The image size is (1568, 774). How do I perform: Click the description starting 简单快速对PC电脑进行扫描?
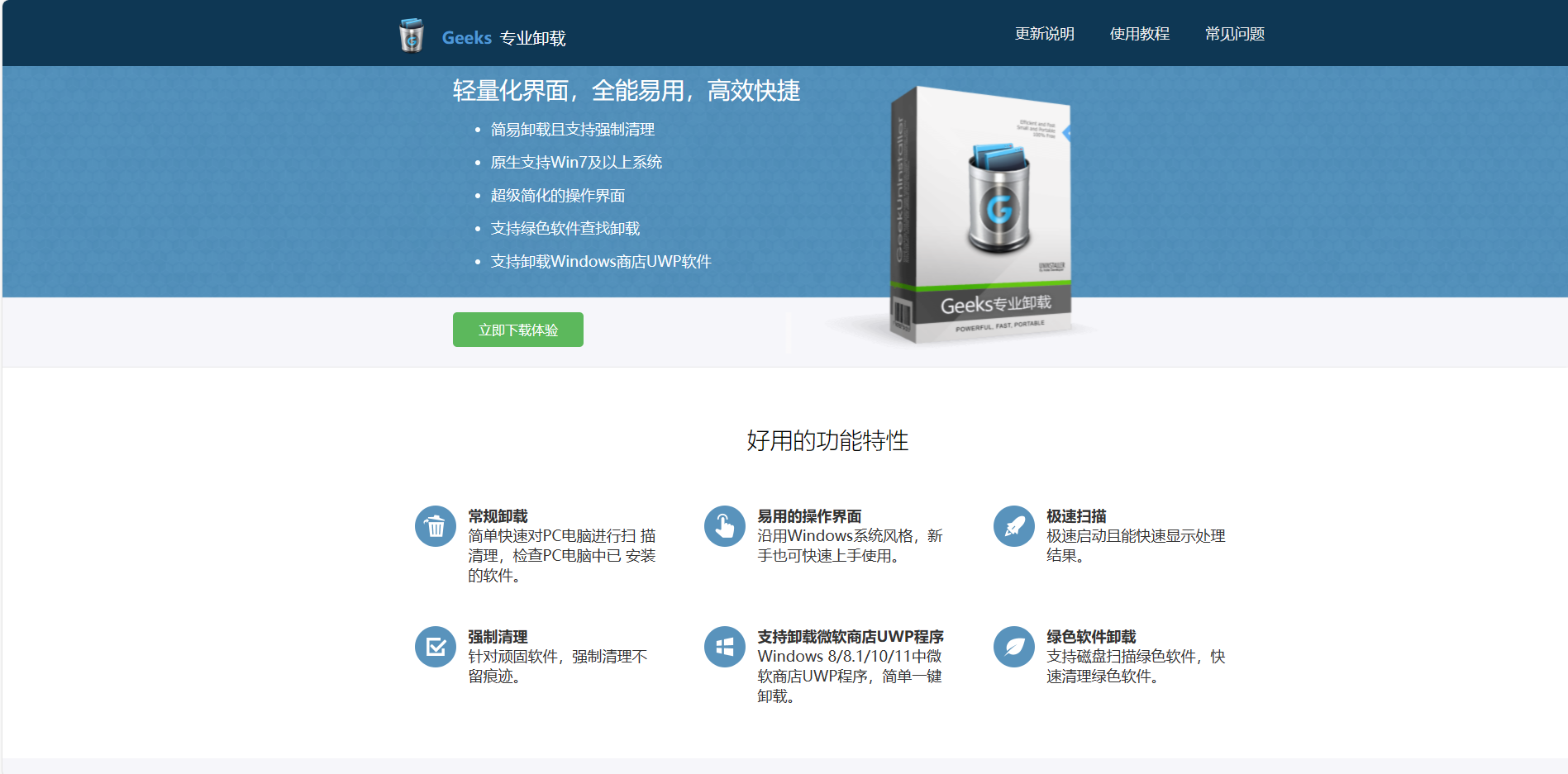coord(562,556)
